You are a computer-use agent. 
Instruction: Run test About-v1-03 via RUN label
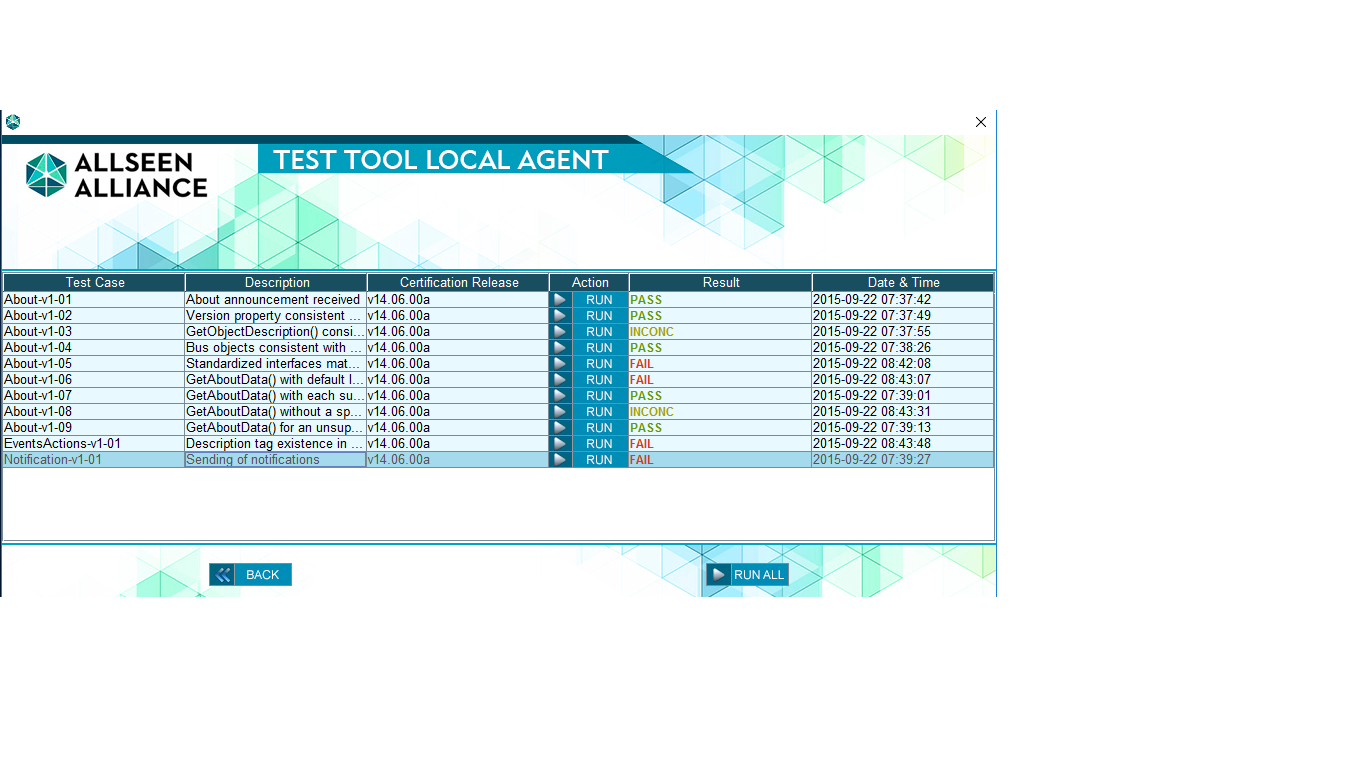[600, 331]
